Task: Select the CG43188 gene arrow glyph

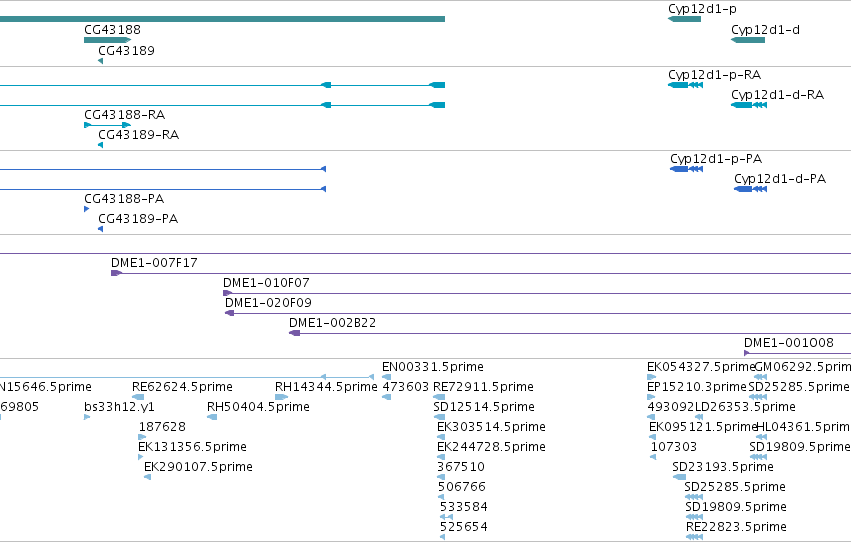Action: [107, 40]
